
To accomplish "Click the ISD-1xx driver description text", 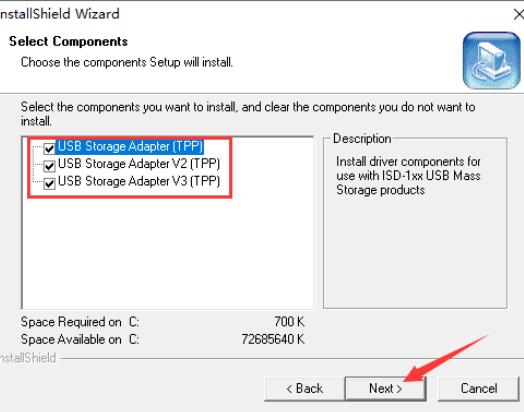I will pos(408,176).
